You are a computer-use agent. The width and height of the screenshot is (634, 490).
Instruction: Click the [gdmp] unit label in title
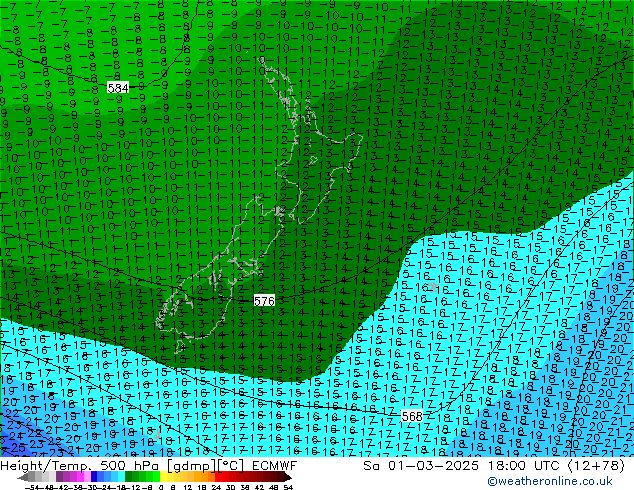click(190, 466)
